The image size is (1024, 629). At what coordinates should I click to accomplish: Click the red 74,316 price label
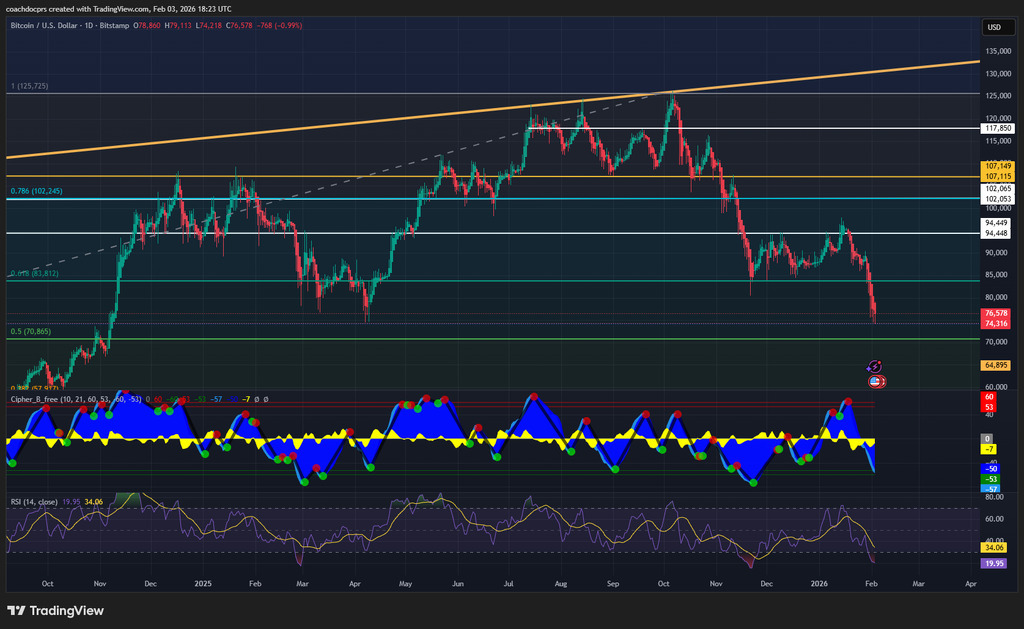tap(995, 324)
